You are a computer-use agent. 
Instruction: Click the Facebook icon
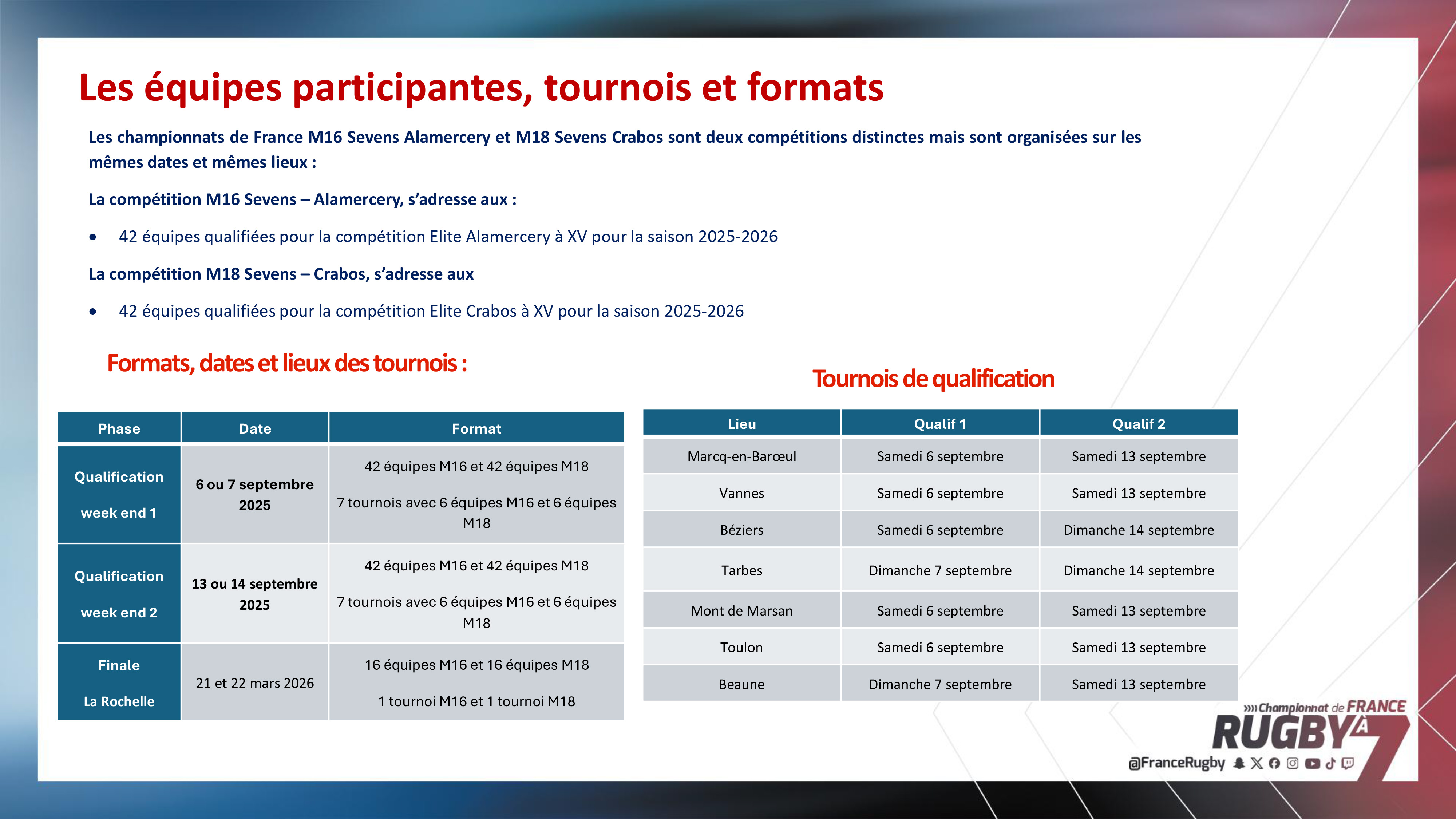click(x=1274, y=764)
